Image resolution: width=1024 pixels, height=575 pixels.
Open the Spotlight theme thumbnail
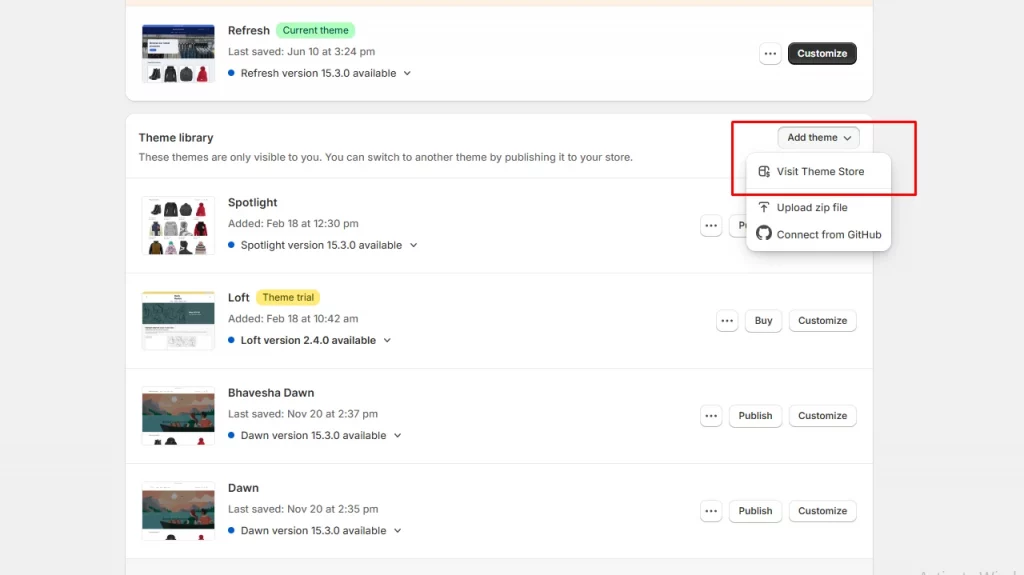[x=178, y=225]
